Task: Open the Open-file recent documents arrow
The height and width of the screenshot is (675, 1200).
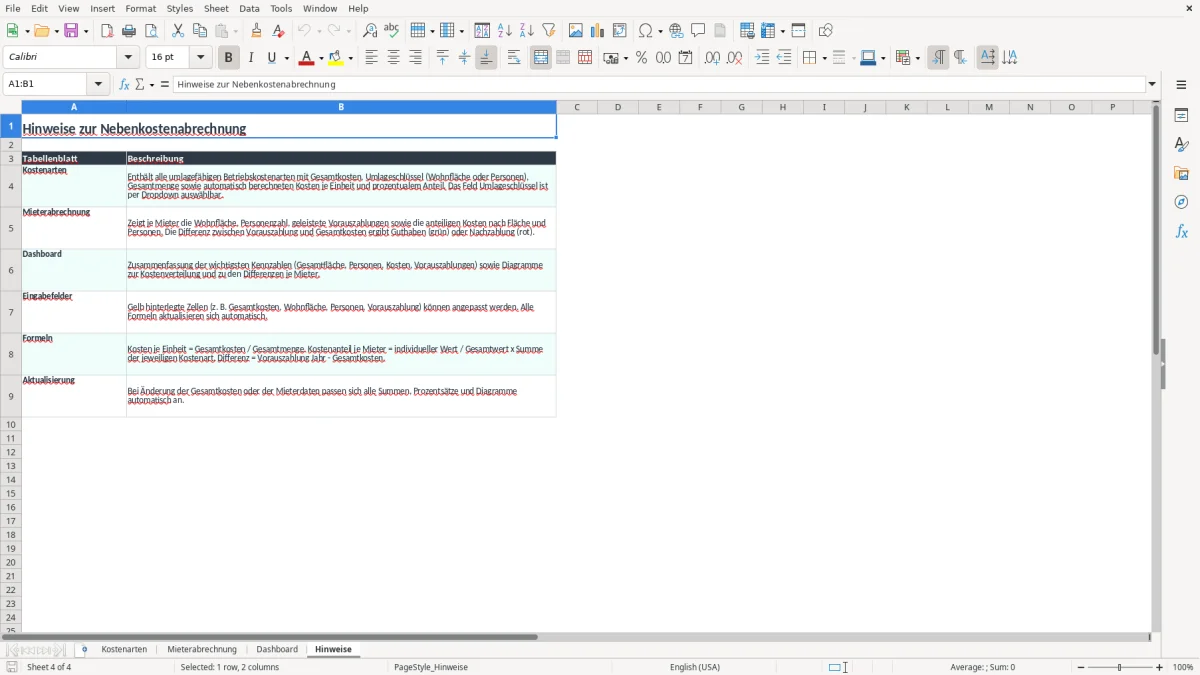Action: pyautogui.click(x=55, y=31)
